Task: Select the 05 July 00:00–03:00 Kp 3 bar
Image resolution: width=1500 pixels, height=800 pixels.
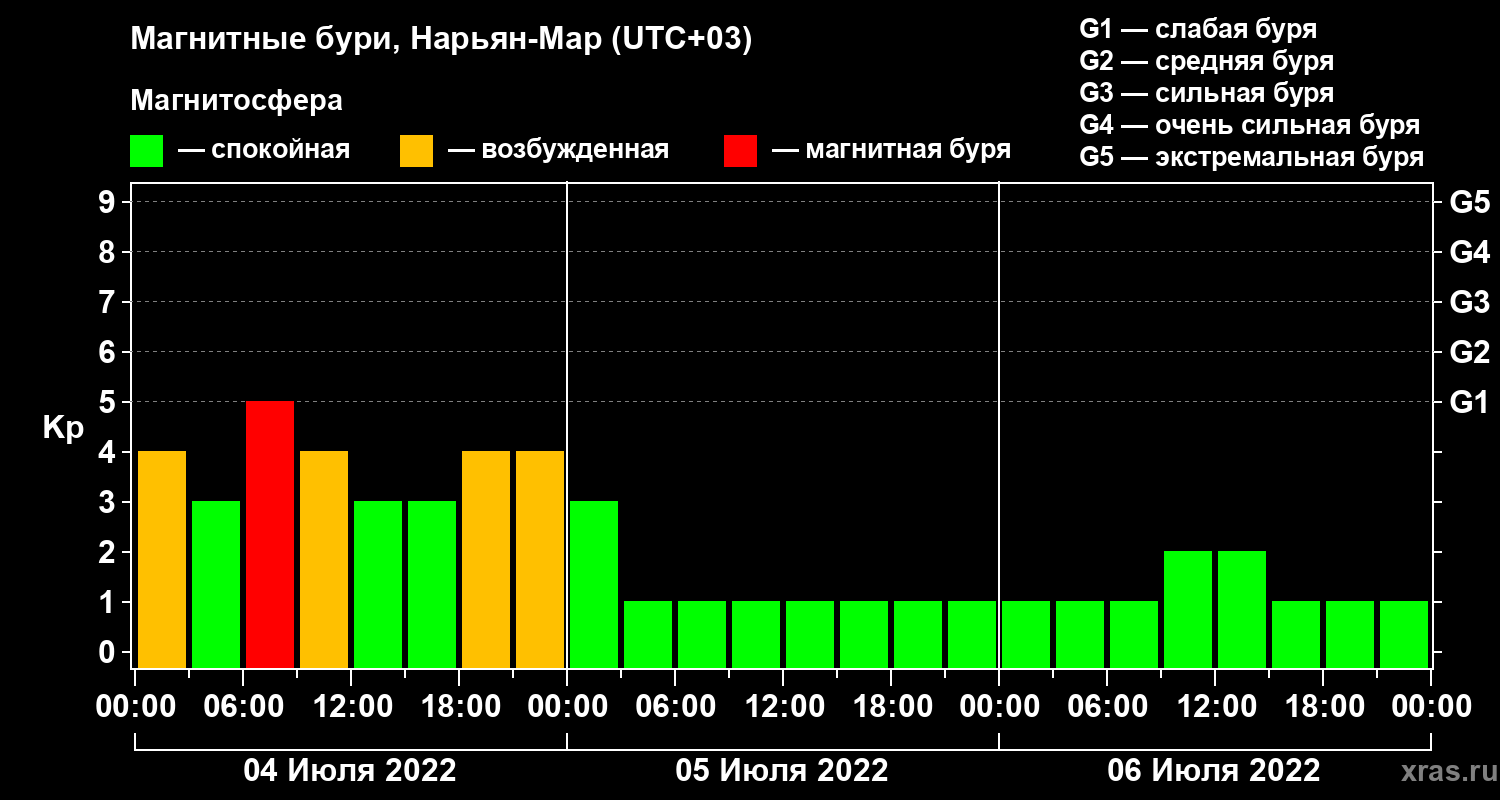Action: point(594,584)
